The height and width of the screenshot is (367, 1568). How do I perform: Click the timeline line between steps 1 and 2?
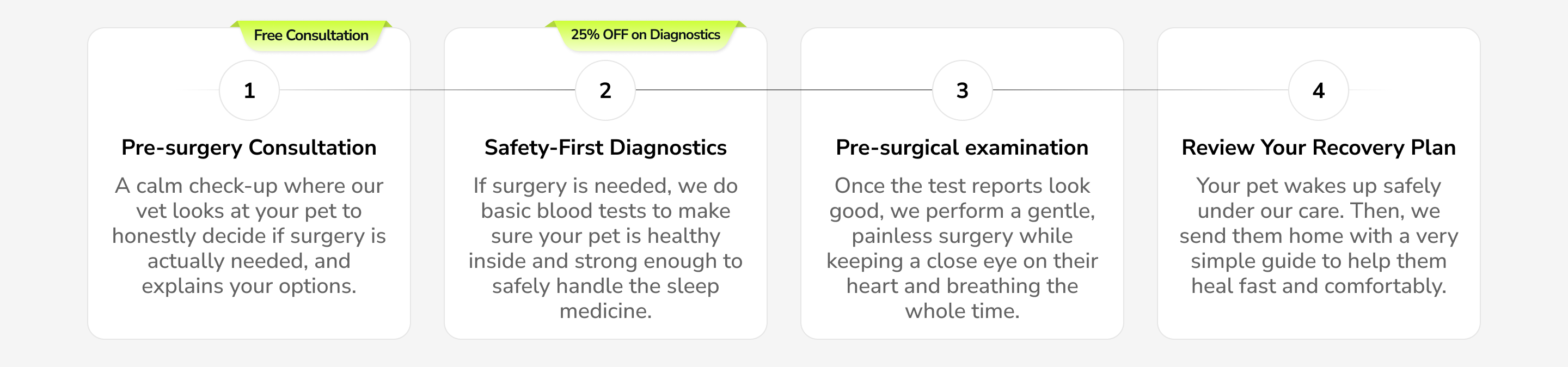pos(427,90)
